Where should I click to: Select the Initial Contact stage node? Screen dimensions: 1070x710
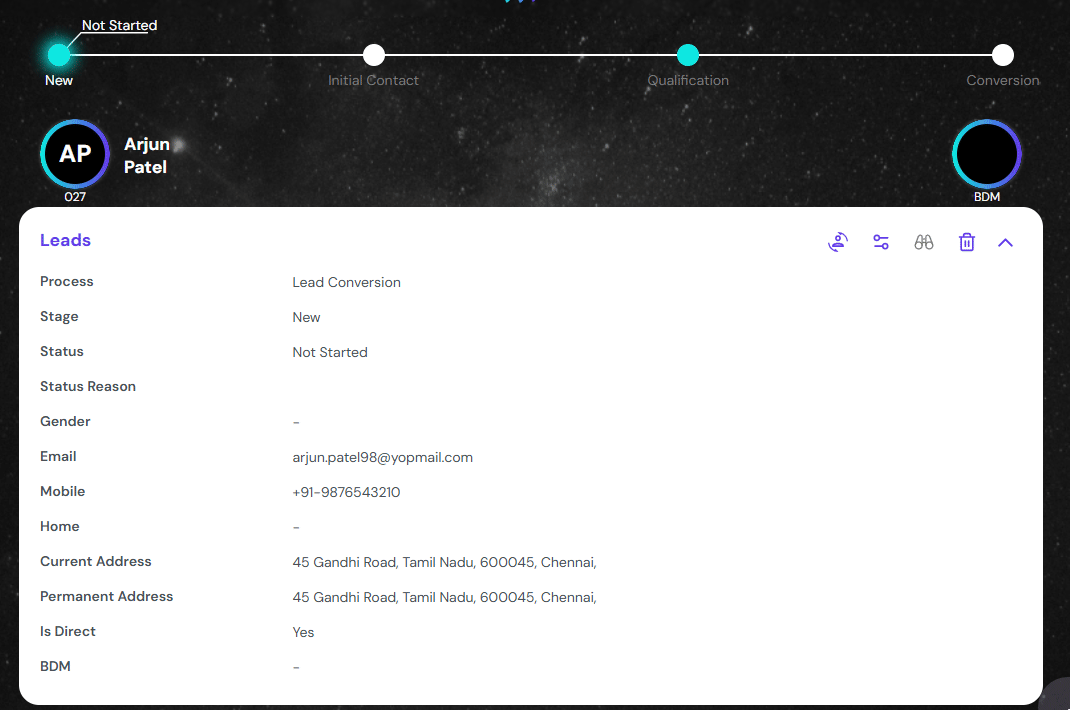[x=373, y=55]
